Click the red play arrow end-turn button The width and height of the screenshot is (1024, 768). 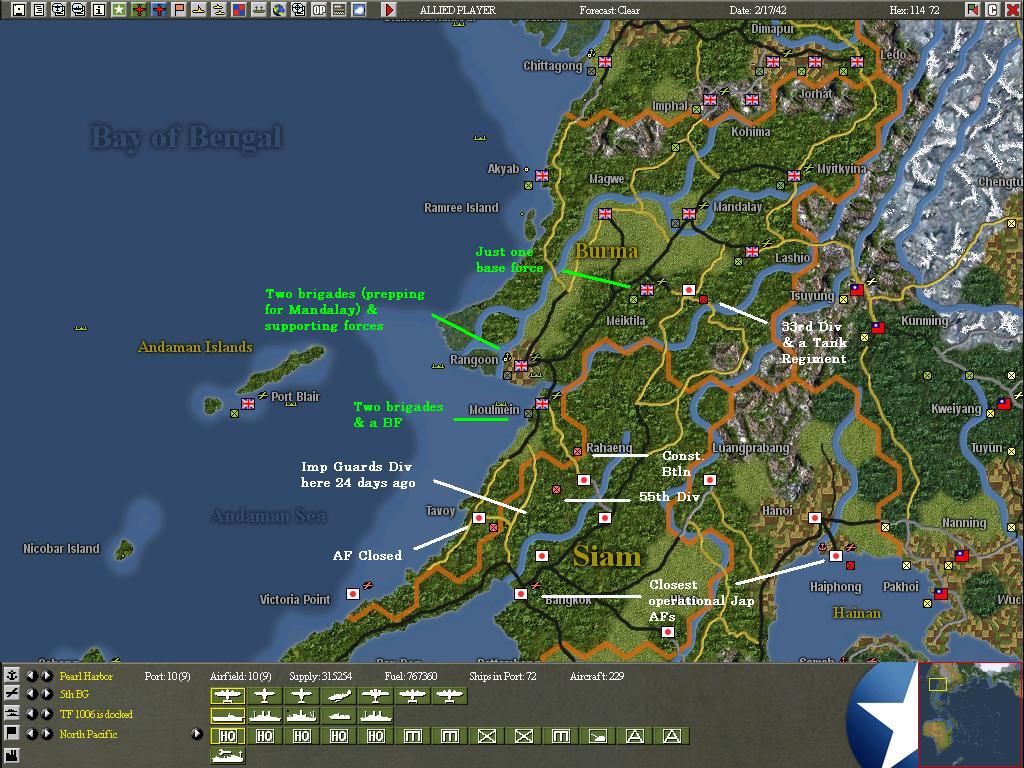tap(389, 10)
